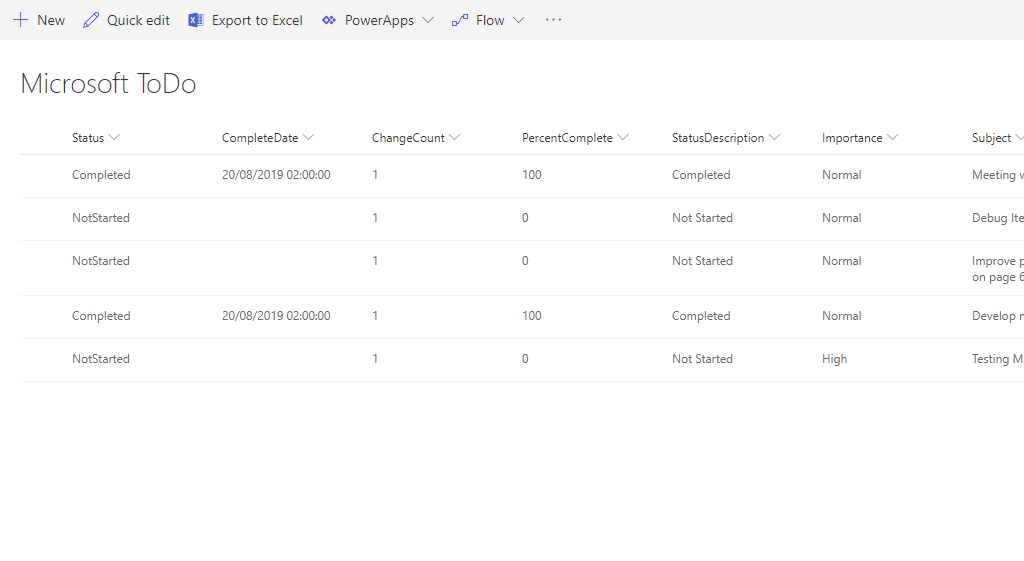
Task: Click the New plus icon
Action: click(x=20, y=20)
